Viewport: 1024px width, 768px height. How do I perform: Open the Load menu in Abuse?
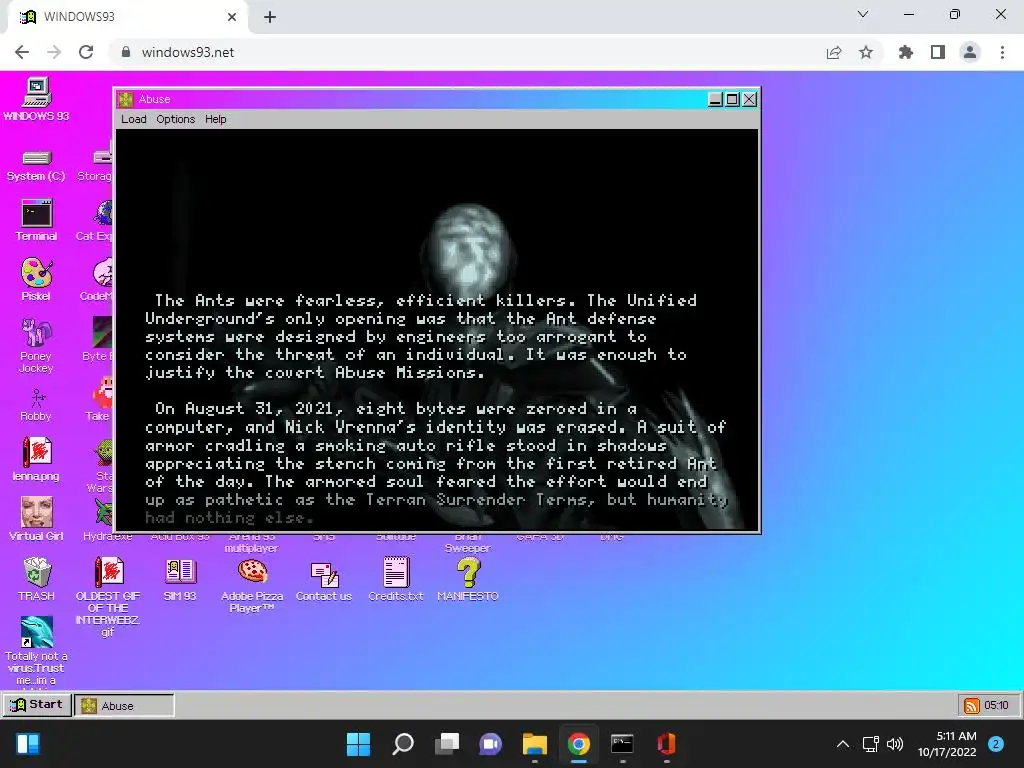(x=134, y=119)
